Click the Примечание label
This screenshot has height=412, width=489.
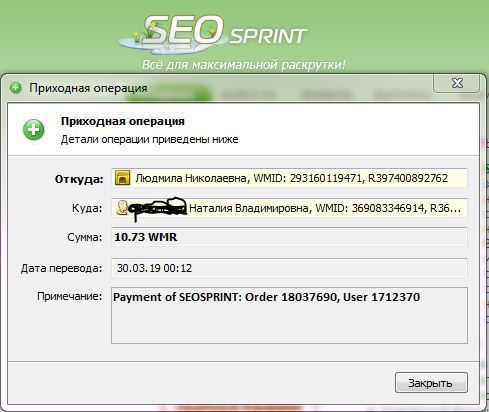(x=69, y=296)
